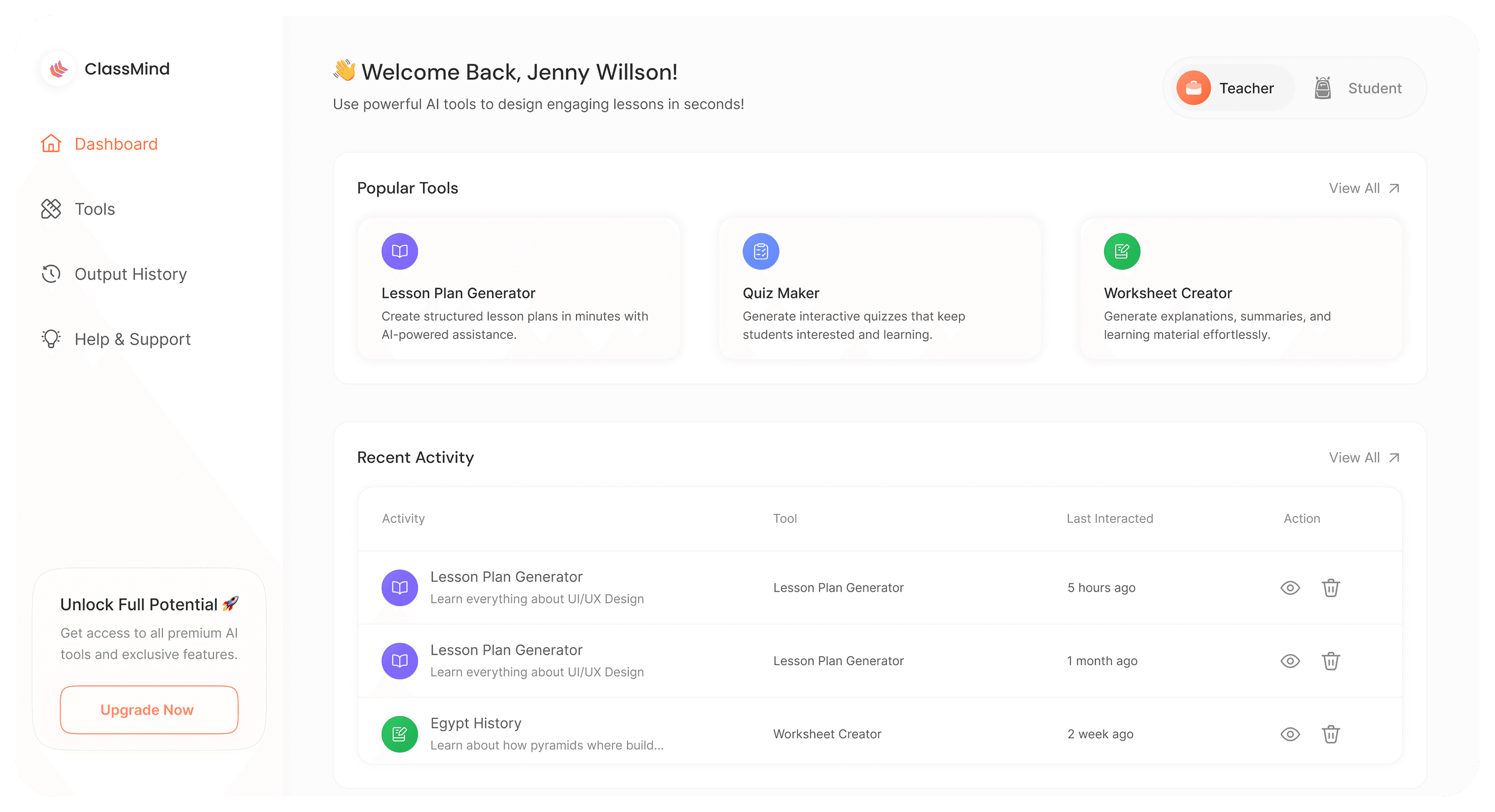Click the ClassMind logo icon
This screenshot has width=1495, height=812.
pos(58,68)
